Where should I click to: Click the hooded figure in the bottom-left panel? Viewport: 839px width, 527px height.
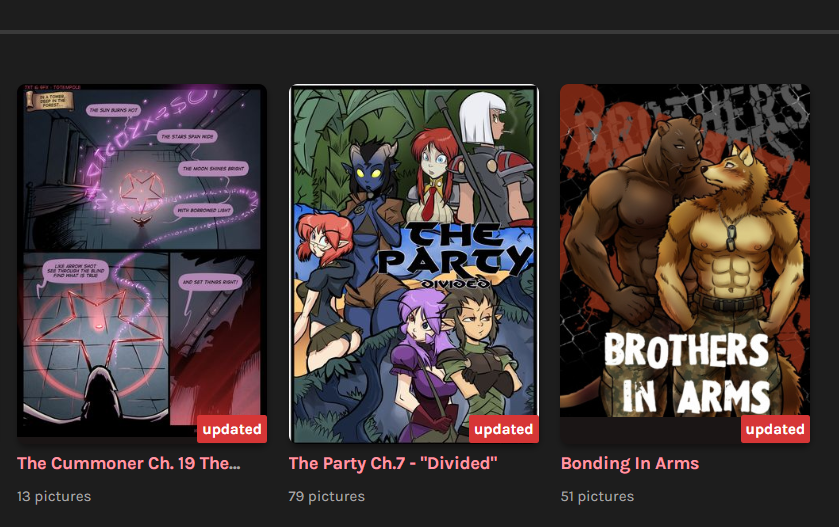coord(101,399)
